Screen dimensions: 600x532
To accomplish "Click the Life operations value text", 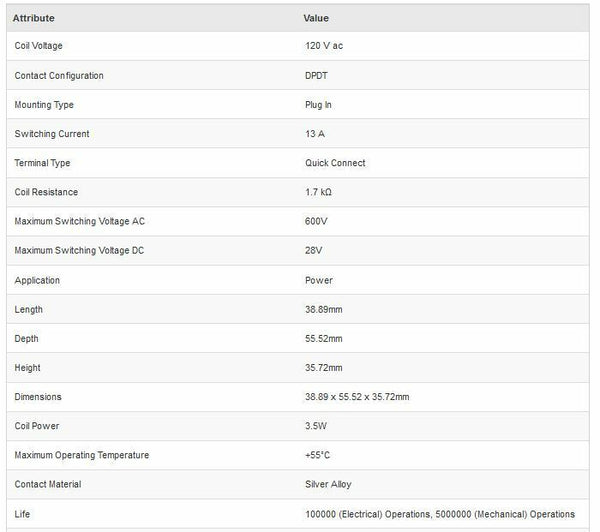I will coord(440,514).
